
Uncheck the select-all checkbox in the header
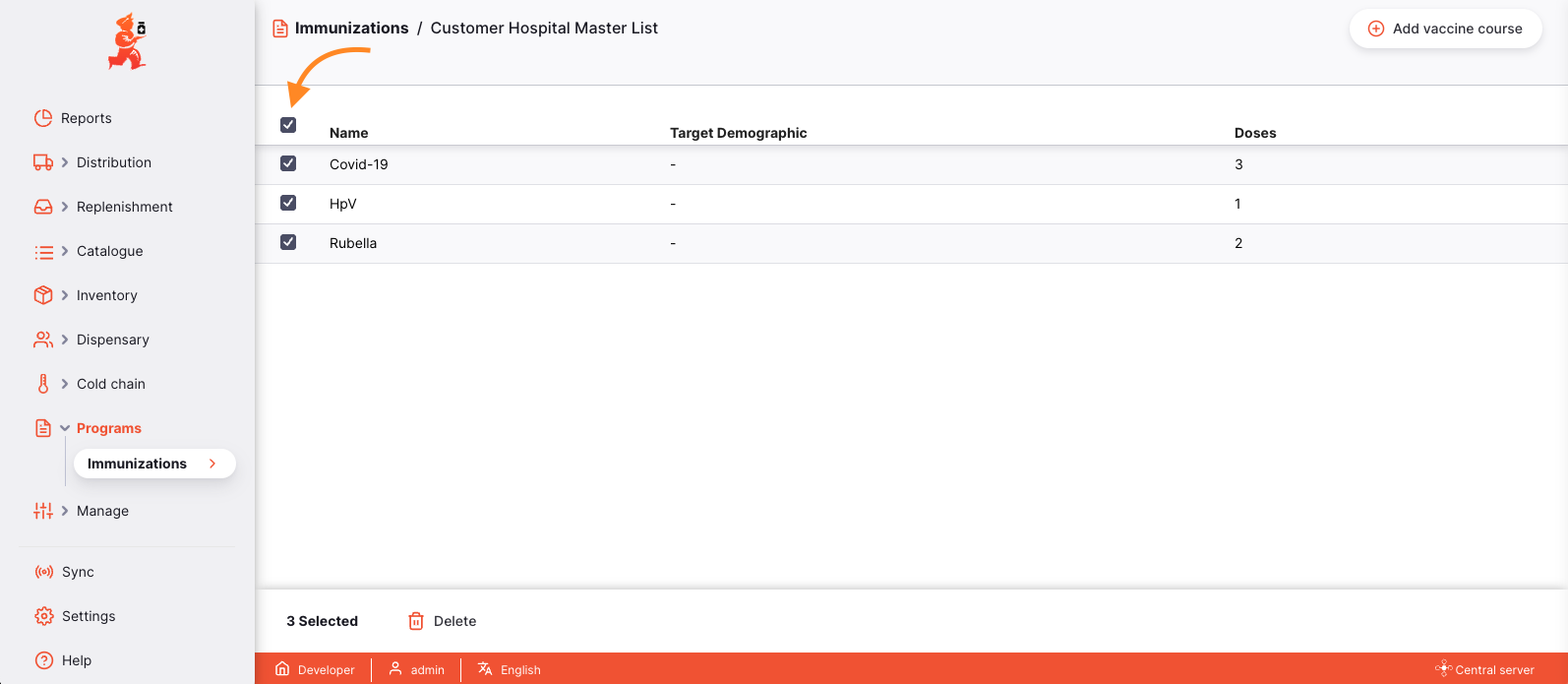(x=288, y=125)
